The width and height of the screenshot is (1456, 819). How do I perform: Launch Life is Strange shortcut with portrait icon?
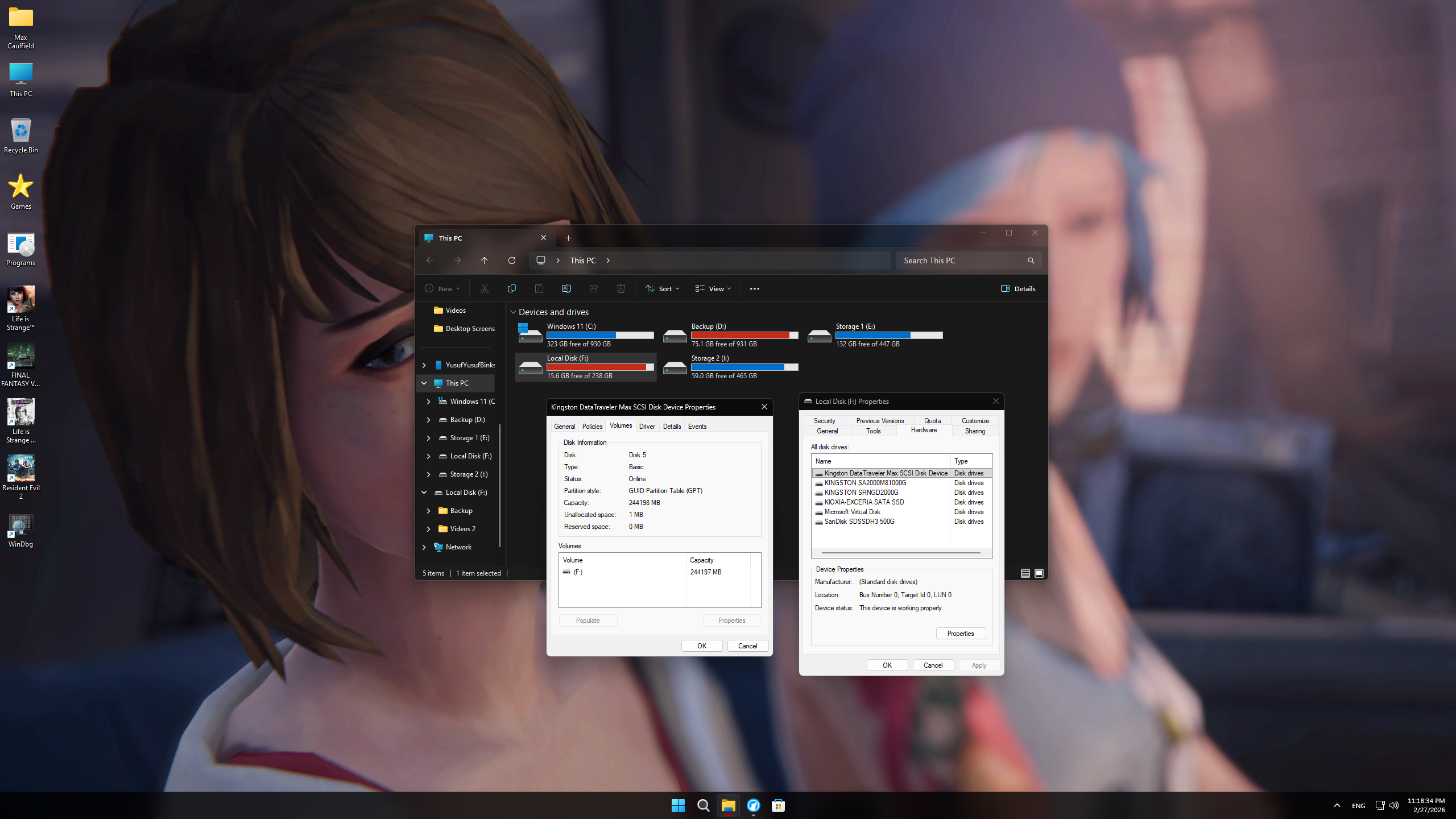pos(20,308)
